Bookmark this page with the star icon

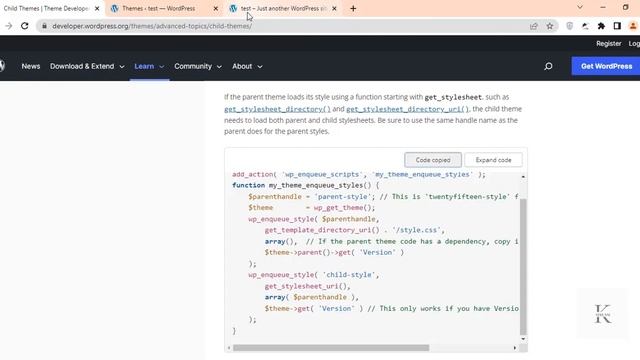click(x=550, y=26)
